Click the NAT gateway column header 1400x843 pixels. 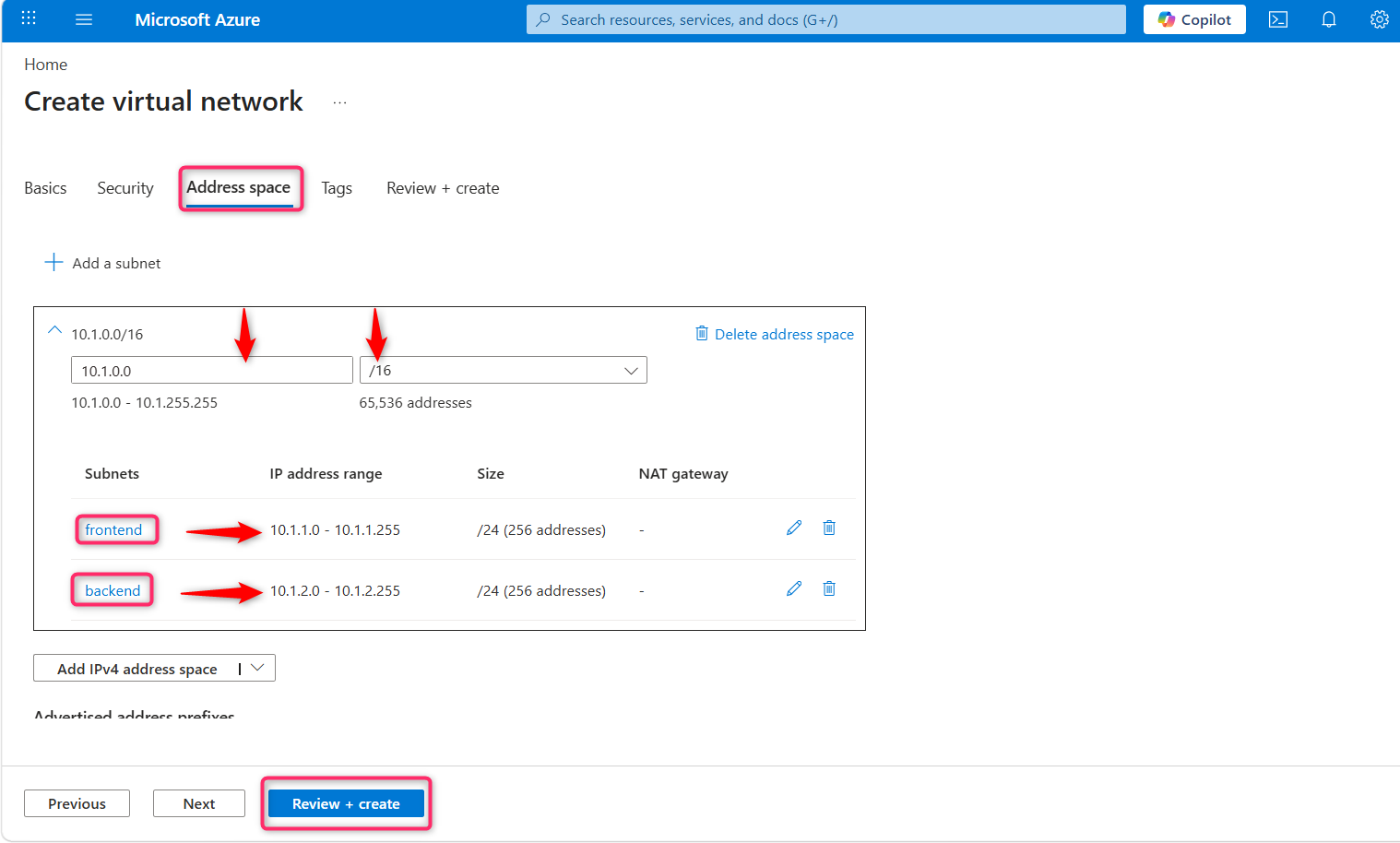point(683,473)
